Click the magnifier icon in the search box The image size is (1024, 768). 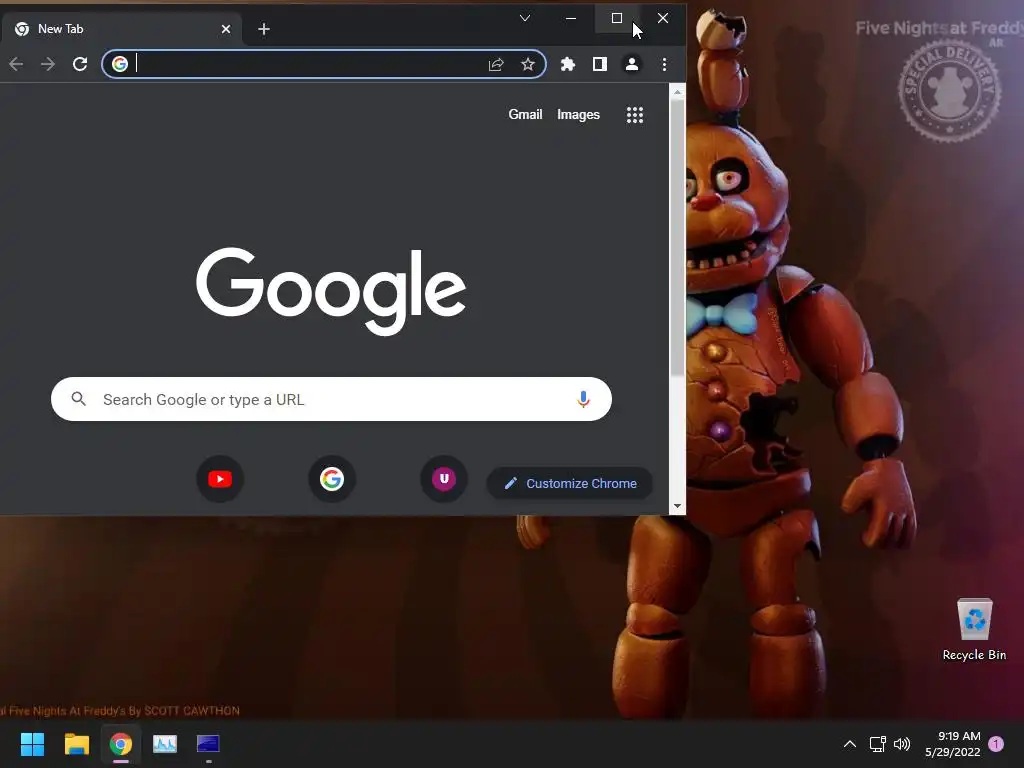(78, 399)
